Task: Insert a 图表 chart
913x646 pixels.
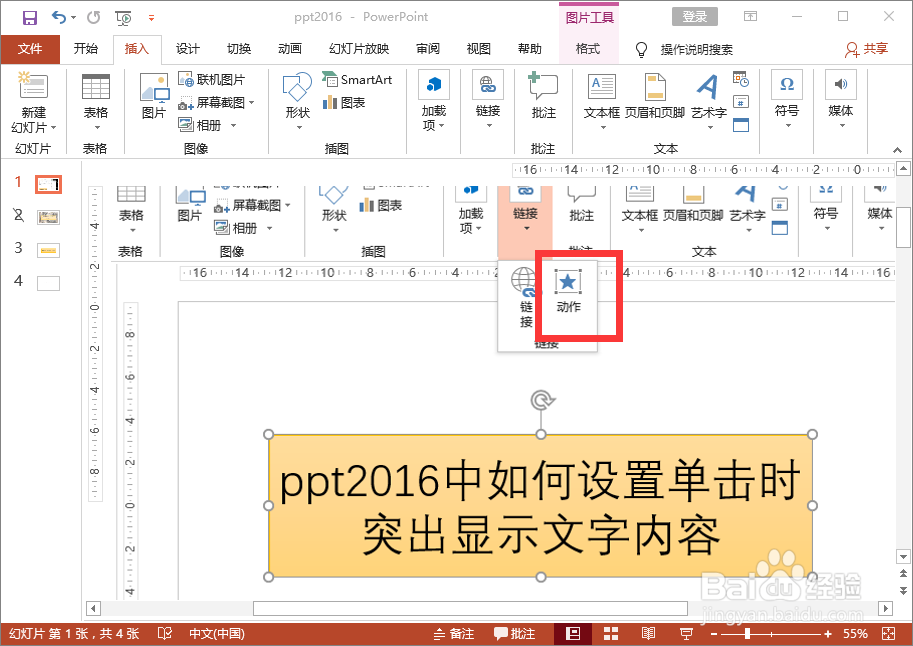Action: click(344, 103)
